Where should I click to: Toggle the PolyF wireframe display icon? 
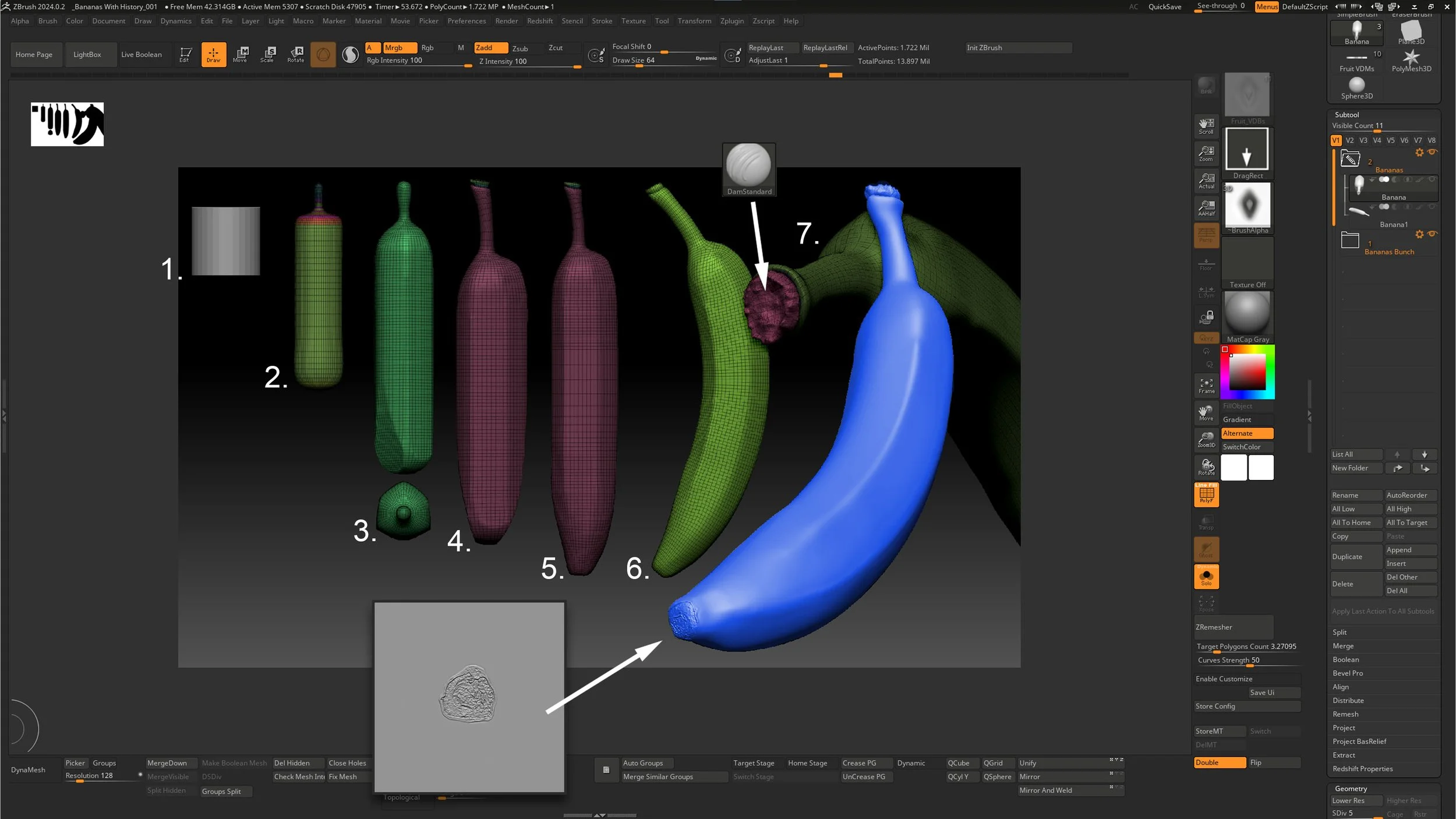pos(1206,495)
